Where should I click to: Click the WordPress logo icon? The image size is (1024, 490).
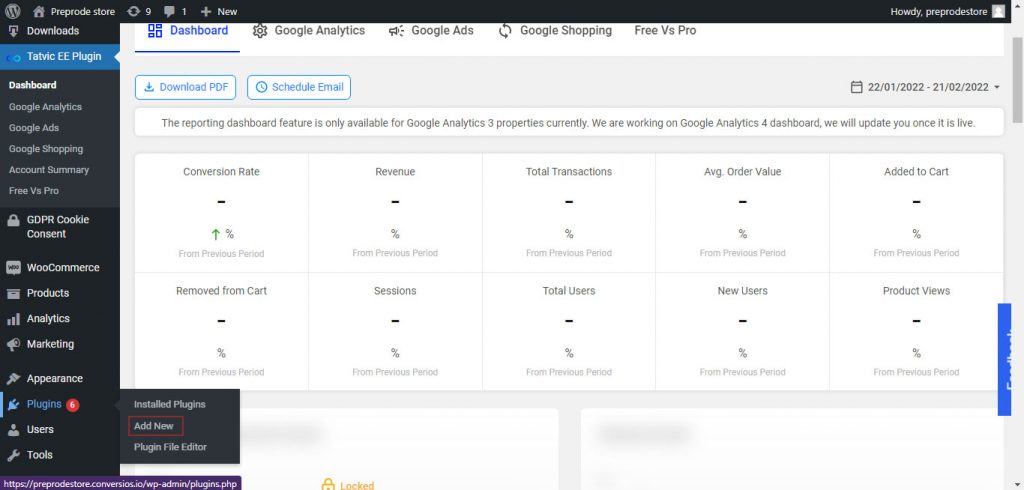[x=12, y=11]
